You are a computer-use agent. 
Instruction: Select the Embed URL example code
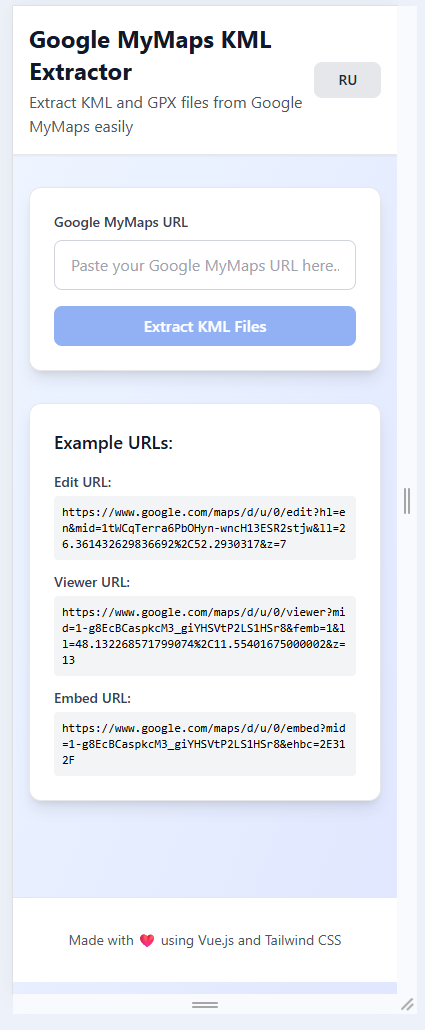click(x=205, y=744)
